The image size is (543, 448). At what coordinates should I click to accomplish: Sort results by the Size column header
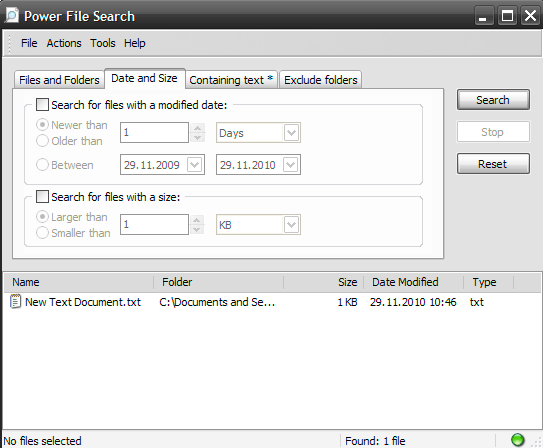(323, 282)
